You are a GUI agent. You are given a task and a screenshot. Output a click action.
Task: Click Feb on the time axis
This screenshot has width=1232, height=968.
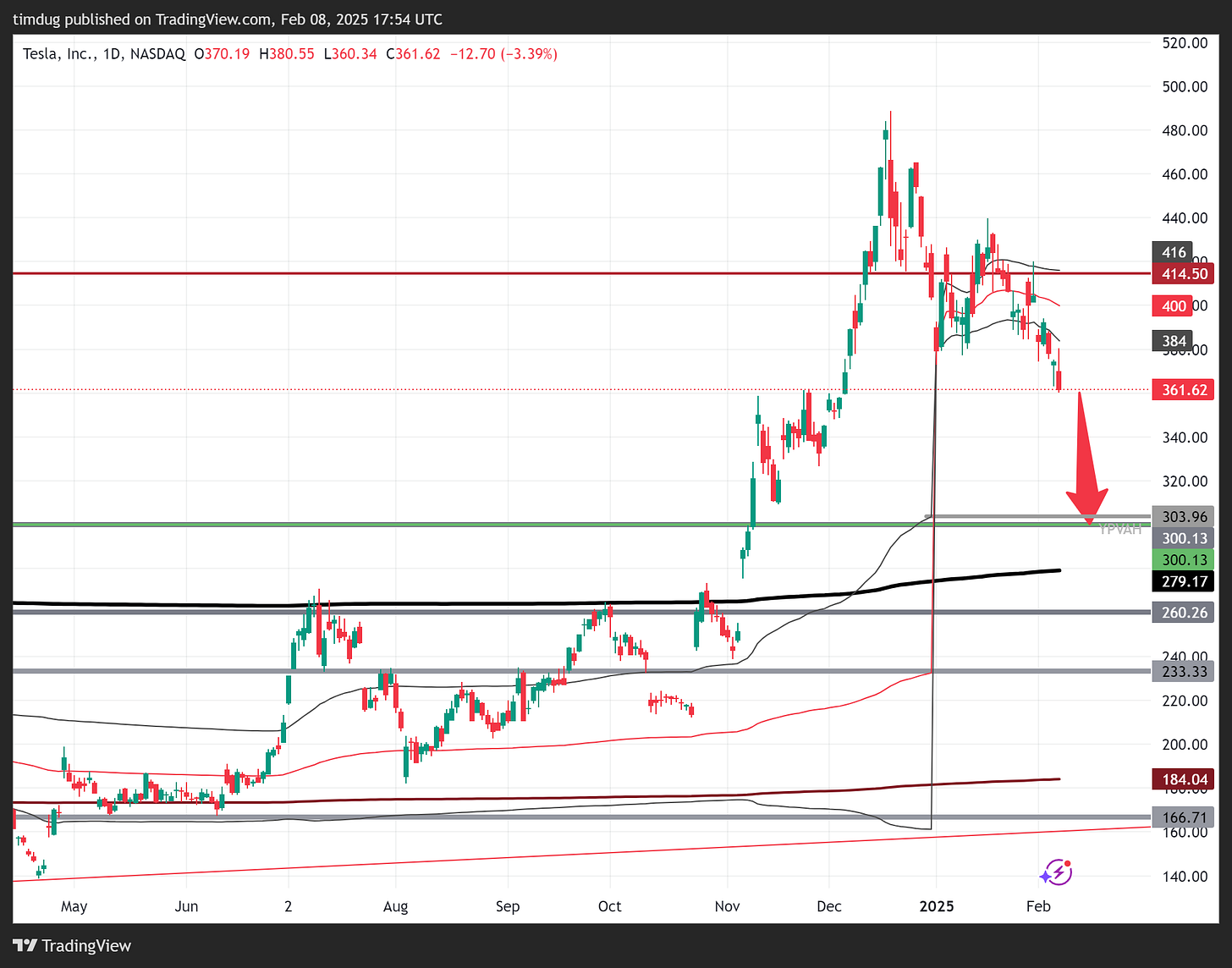pos(1038,906)
